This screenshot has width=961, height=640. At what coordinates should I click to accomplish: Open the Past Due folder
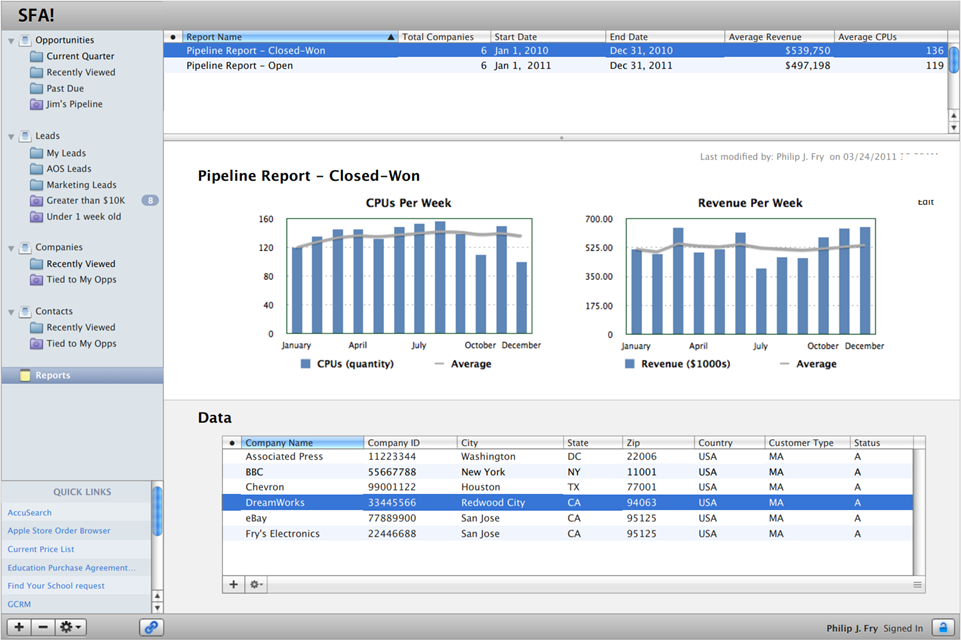pyautogui.click(x=65, y=88)
